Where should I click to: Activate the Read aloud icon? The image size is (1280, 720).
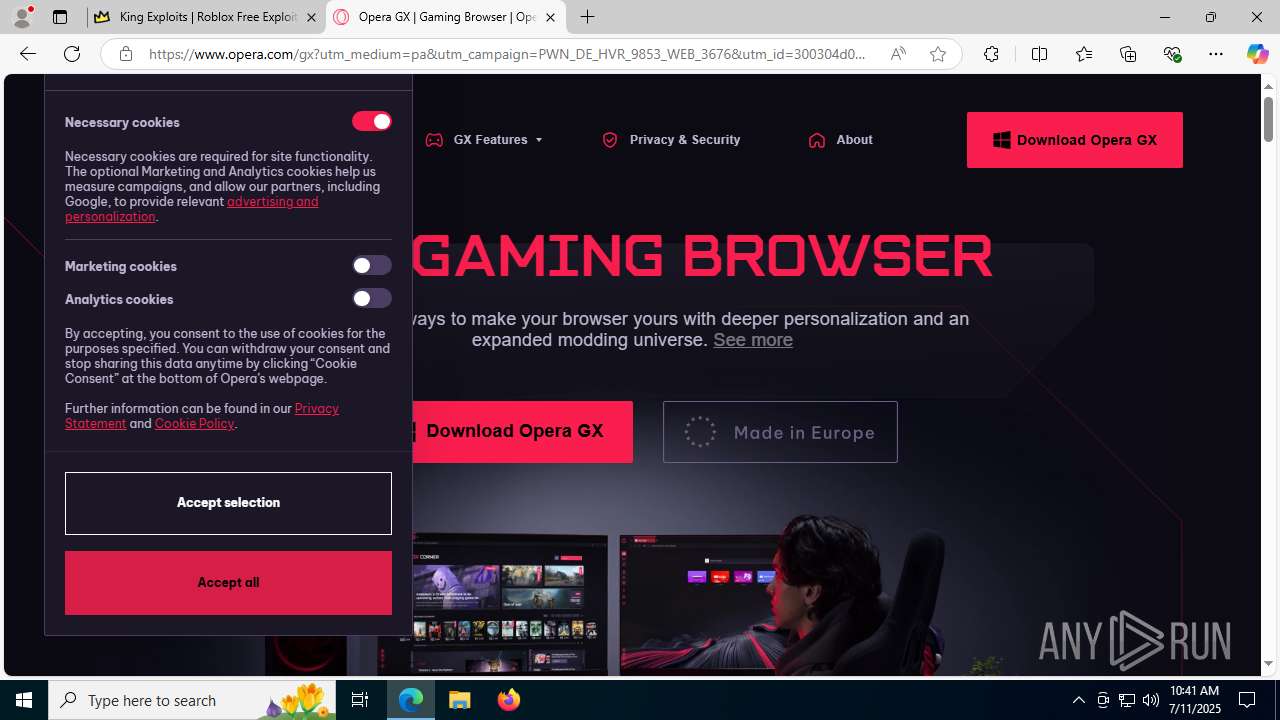tap(898, 54)
